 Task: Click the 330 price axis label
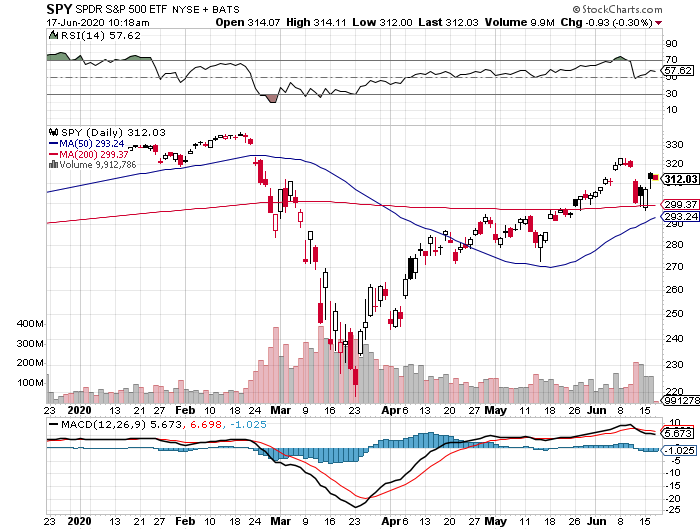(x=674, y=145)
